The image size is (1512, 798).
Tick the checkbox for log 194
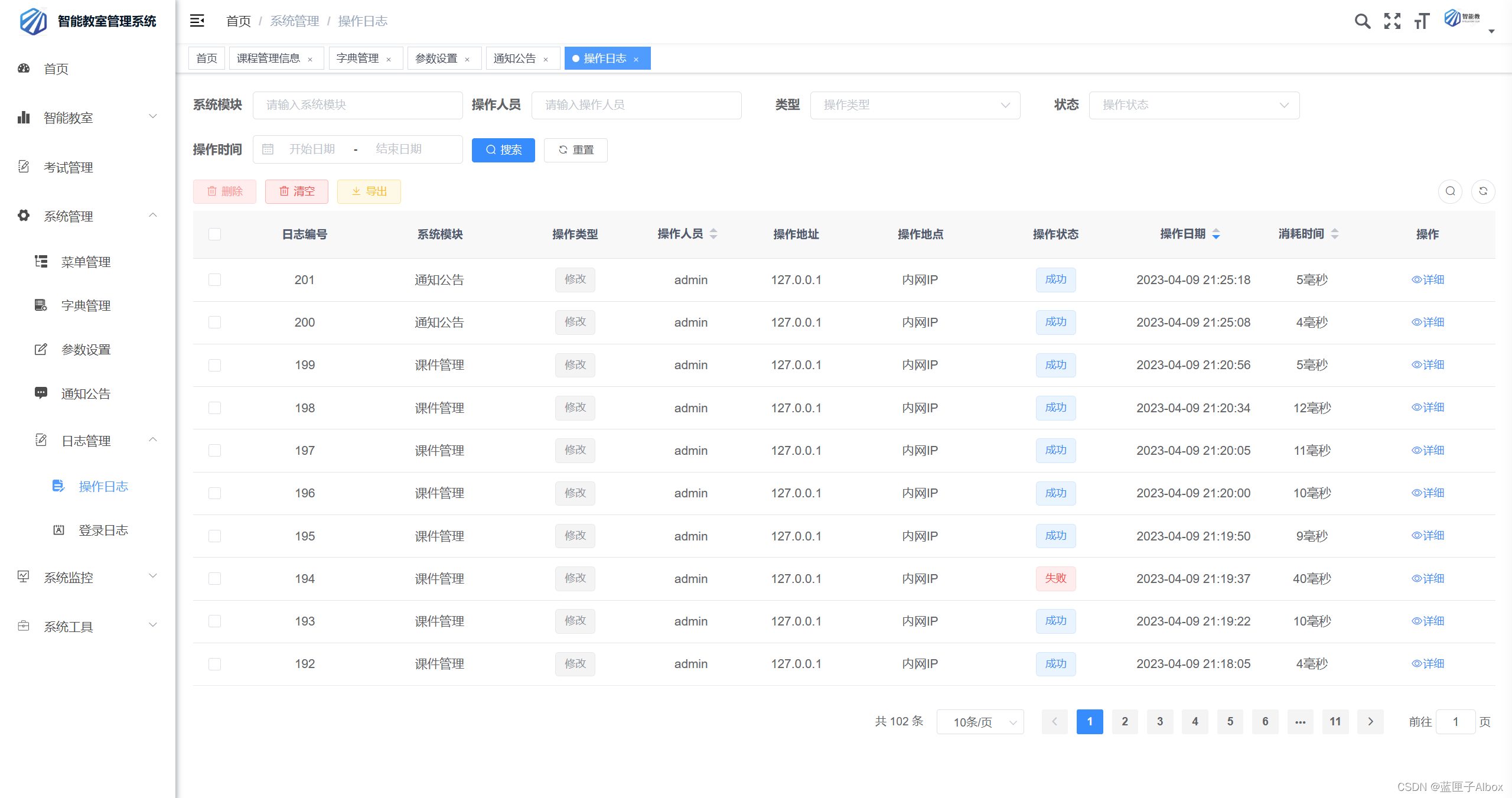pos(215,579)
